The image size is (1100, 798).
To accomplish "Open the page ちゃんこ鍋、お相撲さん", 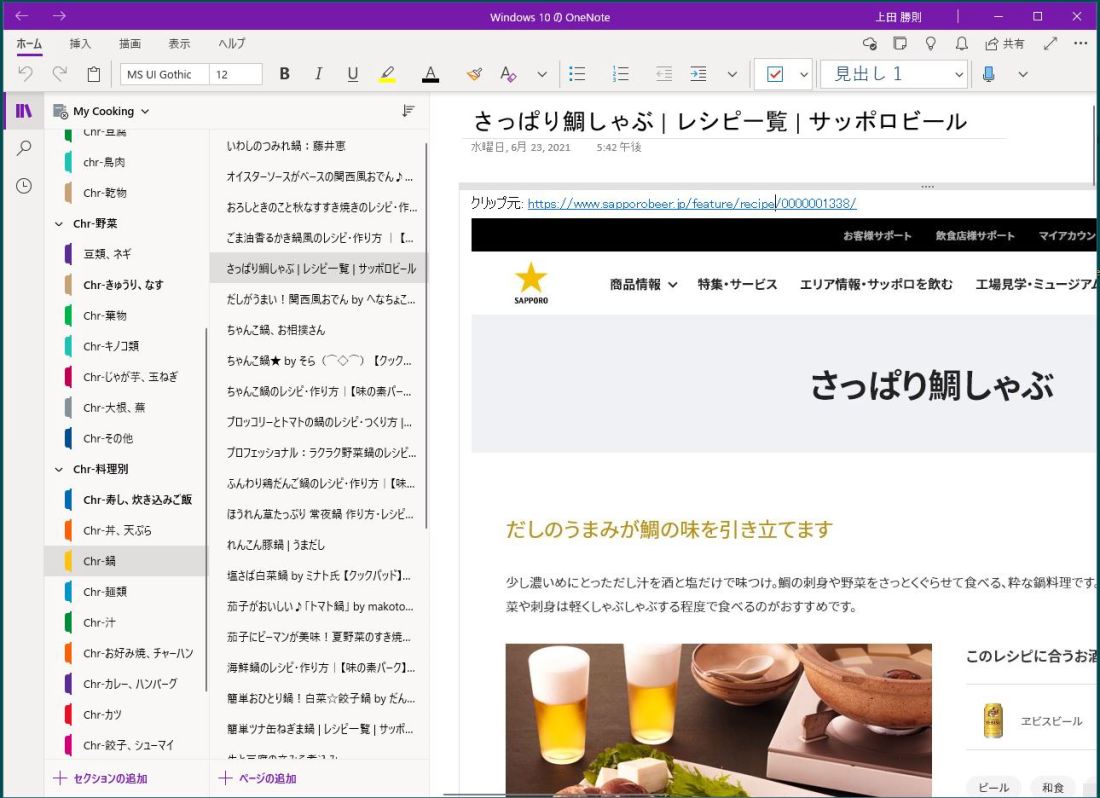I will (318, 330).
